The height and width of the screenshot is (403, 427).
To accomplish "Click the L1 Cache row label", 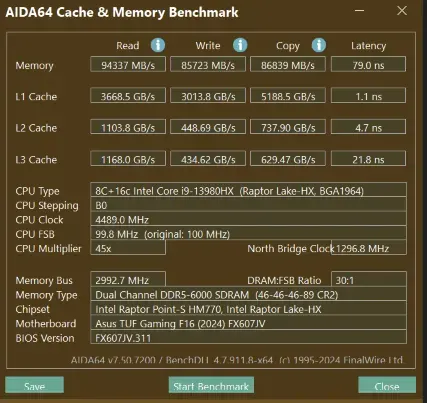I will tap(36, 97).
